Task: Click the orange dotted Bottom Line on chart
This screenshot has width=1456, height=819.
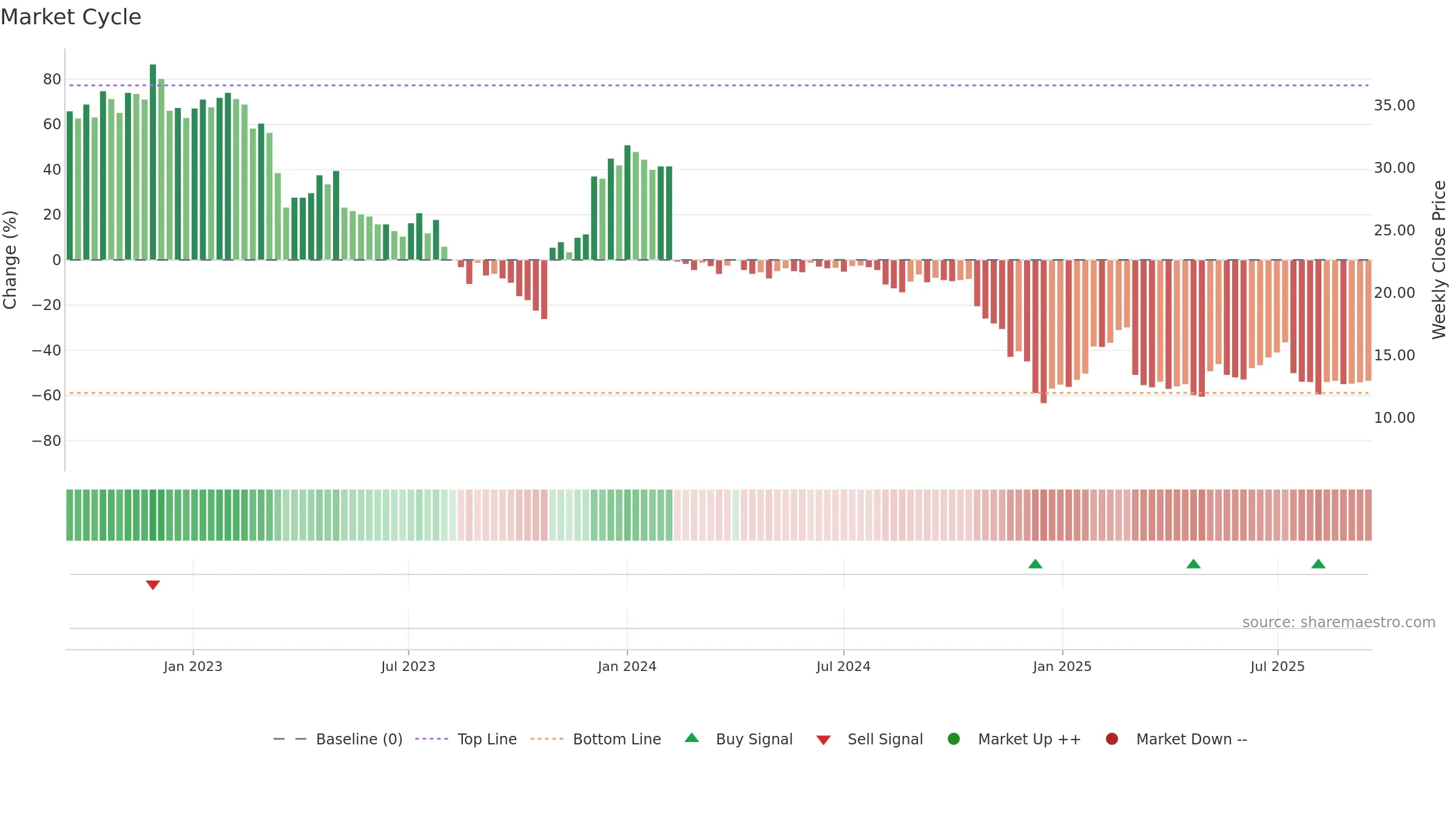Action: [x=719, y=393]
